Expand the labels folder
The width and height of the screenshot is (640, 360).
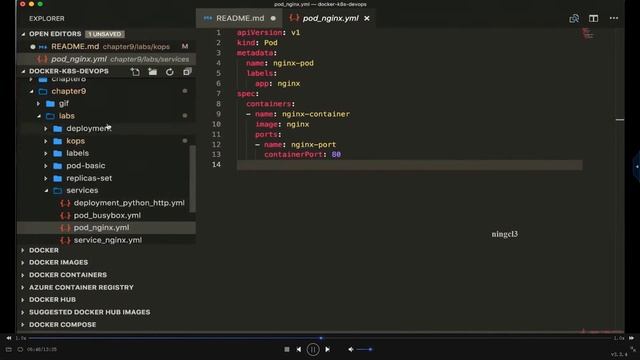pos(46,153)
